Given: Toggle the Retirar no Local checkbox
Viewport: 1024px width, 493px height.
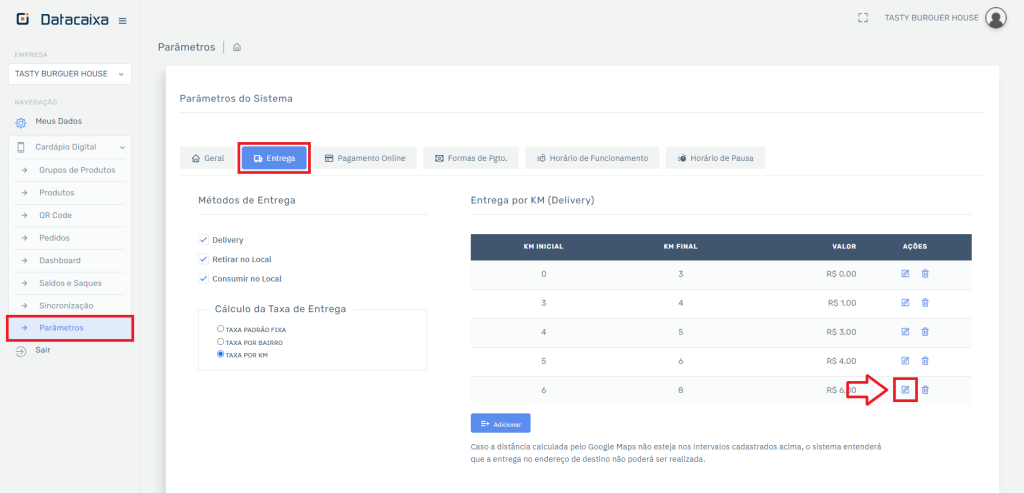Looking at the screenshot, I should [x=204, y=259].
